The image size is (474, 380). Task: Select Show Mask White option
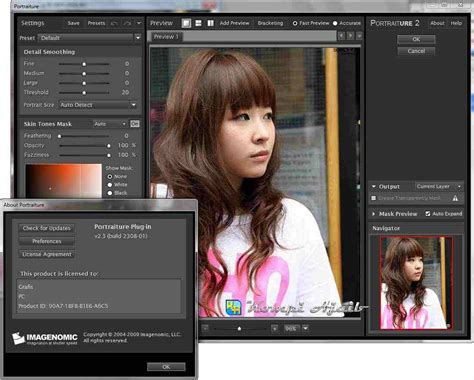click(x=110, y=184)
